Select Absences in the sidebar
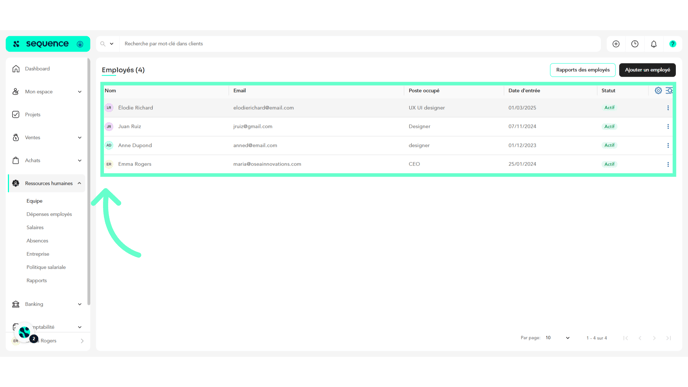The height and width of the screenshot is (387, 688). pyautogui.click(x=37, y=241)
